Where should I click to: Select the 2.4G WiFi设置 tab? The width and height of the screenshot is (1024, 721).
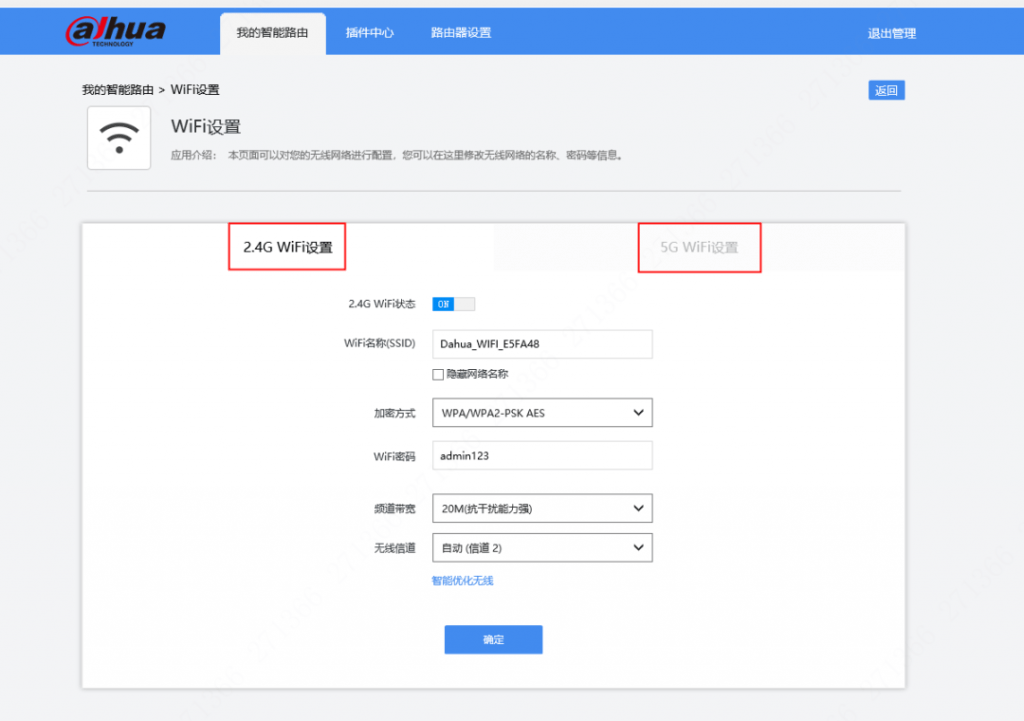coord(286,246)
